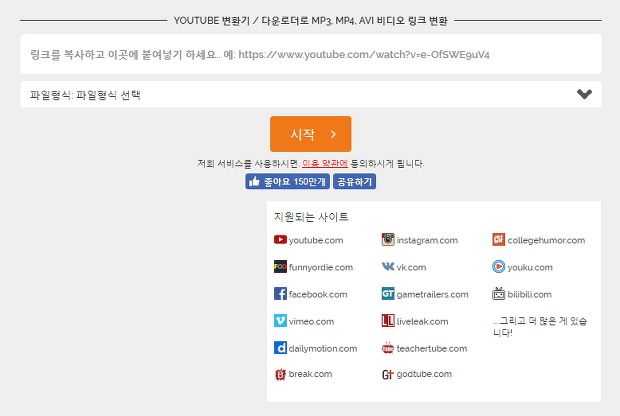The width and height of the screenshot is (620, 416).
Task: Click funnyordie.com site name
Action: tap(321, 267)
